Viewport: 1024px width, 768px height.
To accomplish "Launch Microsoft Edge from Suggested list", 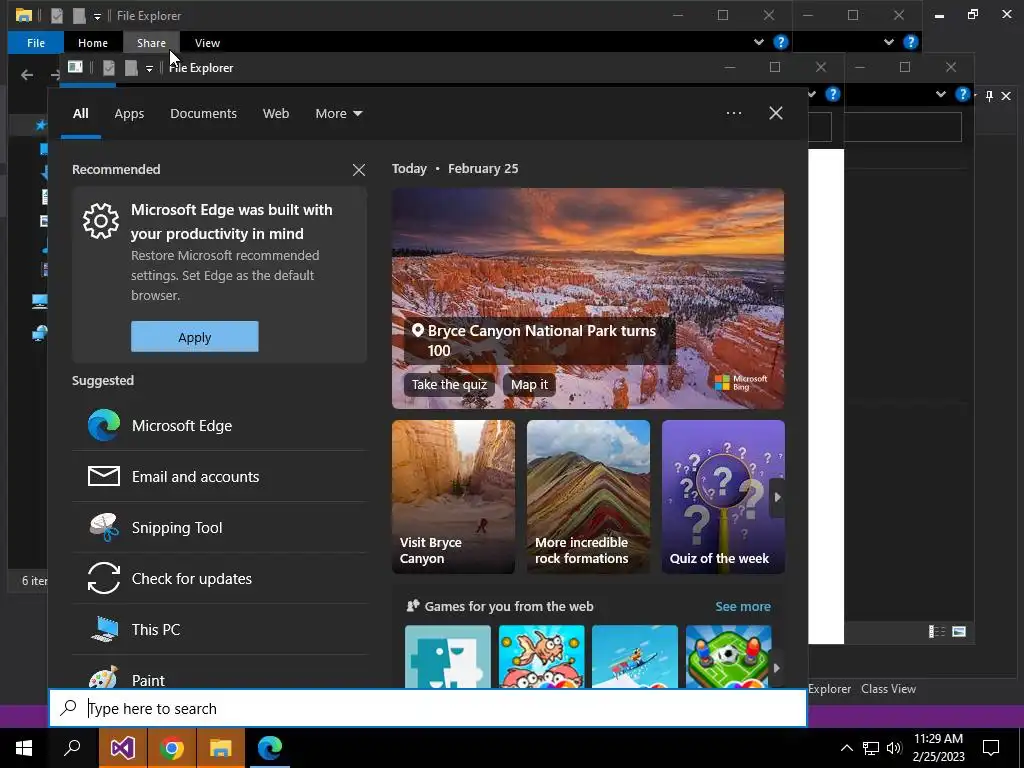I will [x=219, y=426].
